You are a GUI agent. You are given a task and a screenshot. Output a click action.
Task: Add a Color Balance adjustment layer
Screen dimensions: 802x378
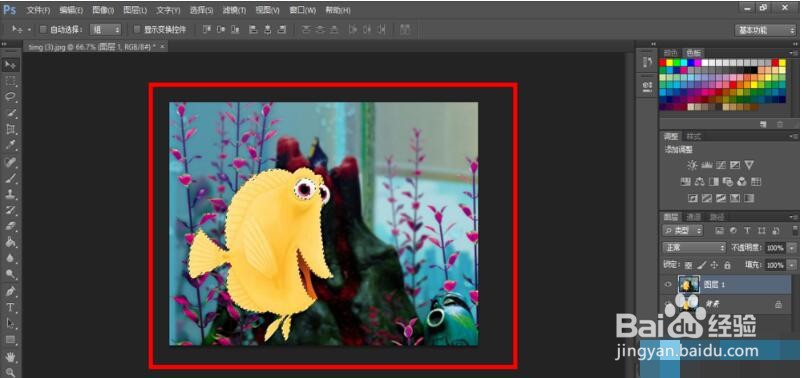point(700,182)
